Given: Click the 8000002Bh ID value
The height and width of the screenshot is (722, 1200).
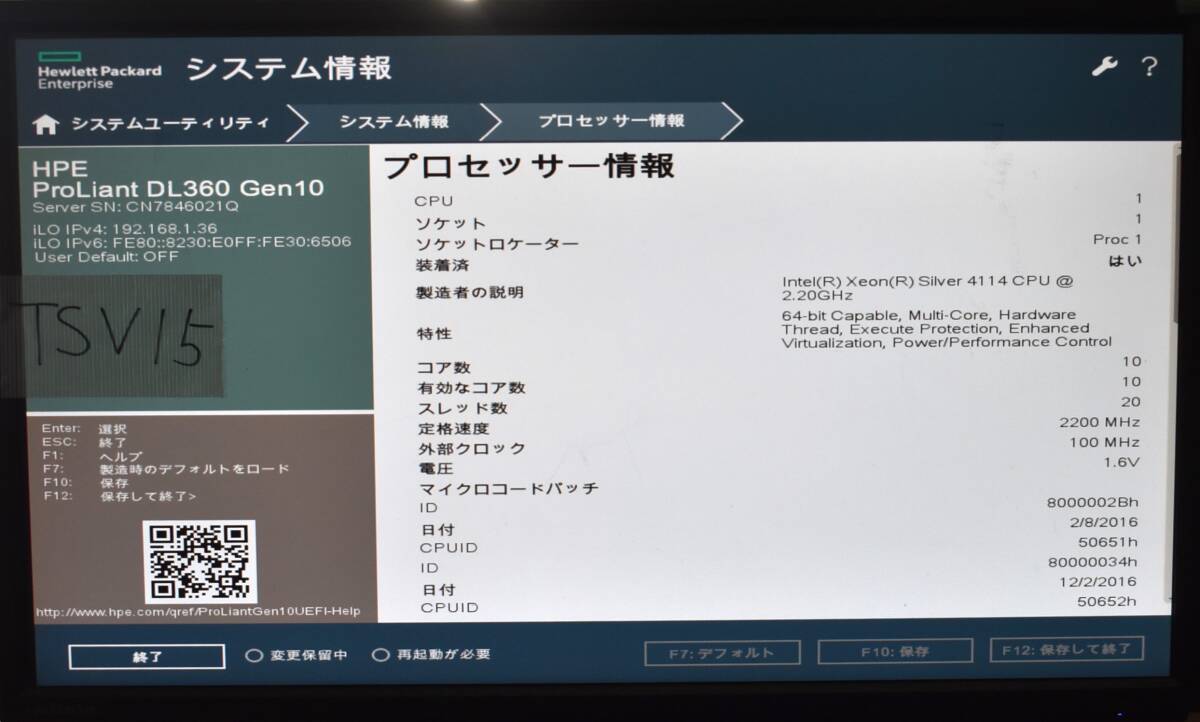Looking at the screenshot, I should point(1092,502).
